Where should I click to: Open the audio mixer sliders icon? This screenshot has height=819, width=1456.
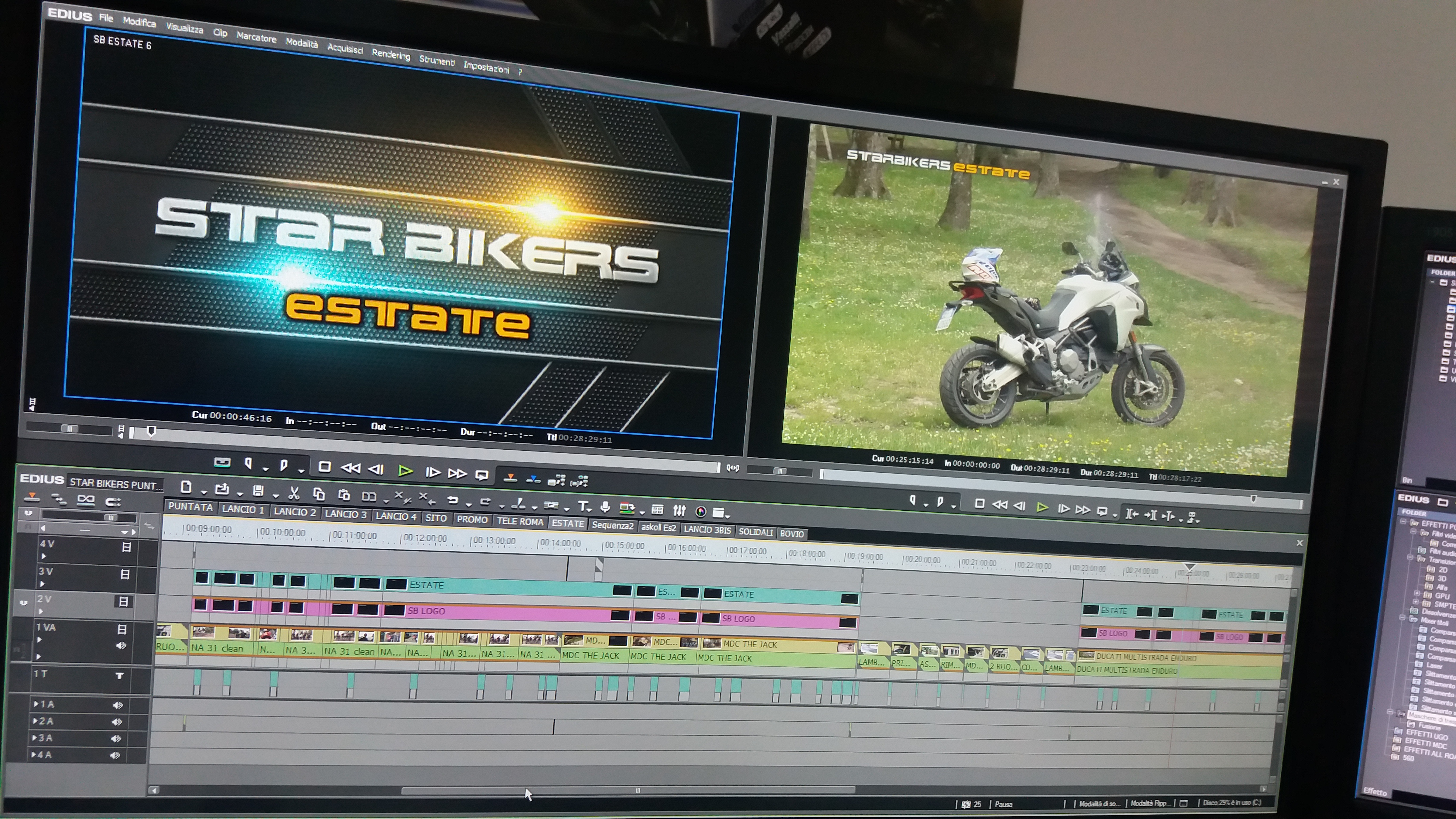(679, 510)
